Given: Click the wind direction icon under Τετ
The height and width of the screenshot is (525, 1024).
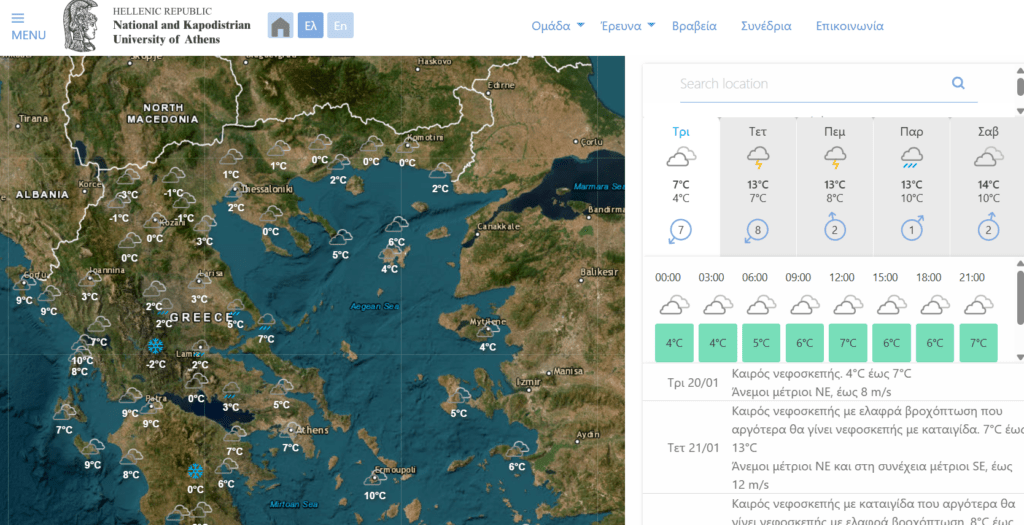Looking at the screenshot, I should [757, 232].
